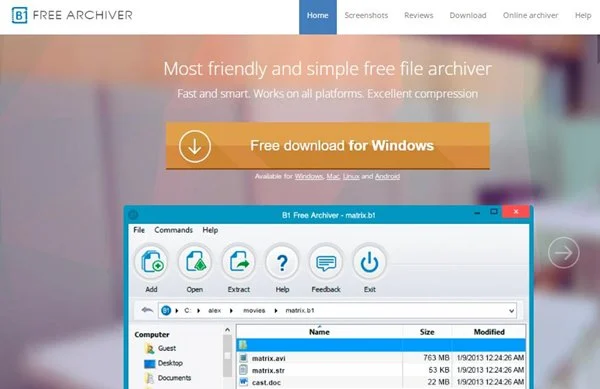The width and height of the screenshot is (600, 389).
Task: Select movies in the breadcrumb path
Action: [x=254, y=311]
